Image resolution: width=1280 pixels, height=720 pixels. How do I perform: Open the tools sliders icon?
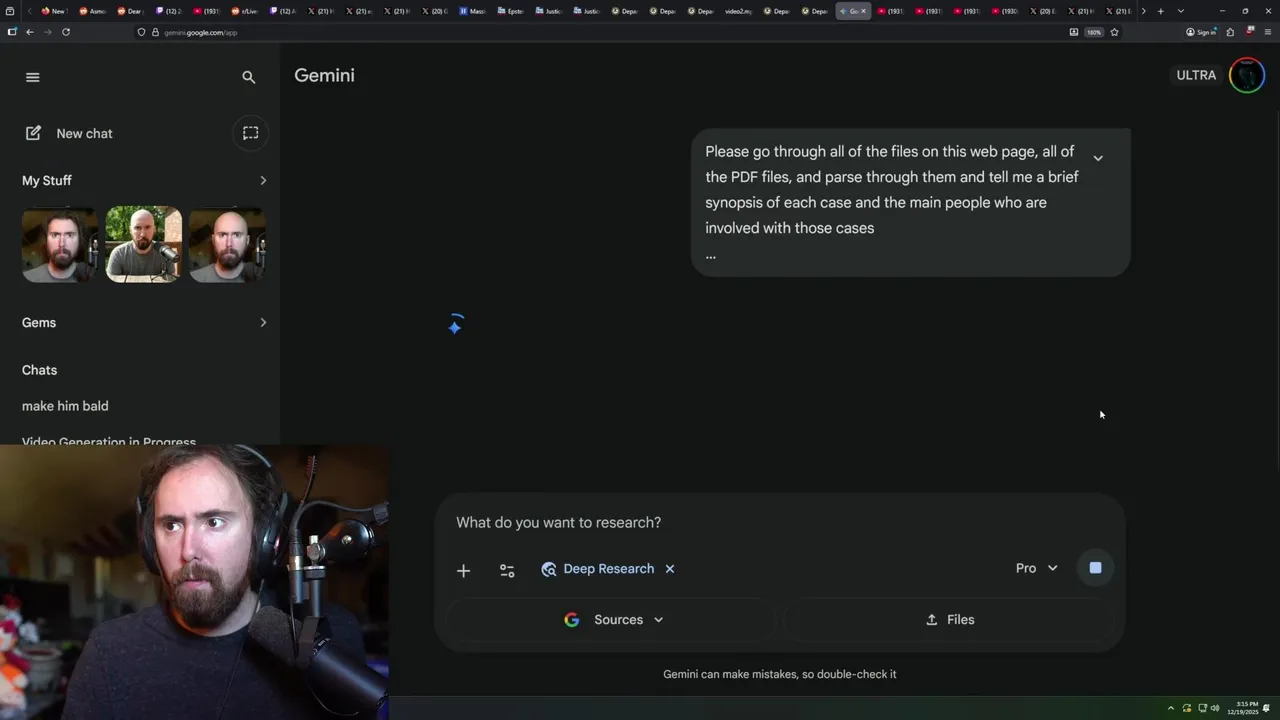pyautogui.click(x=507, y=570)
